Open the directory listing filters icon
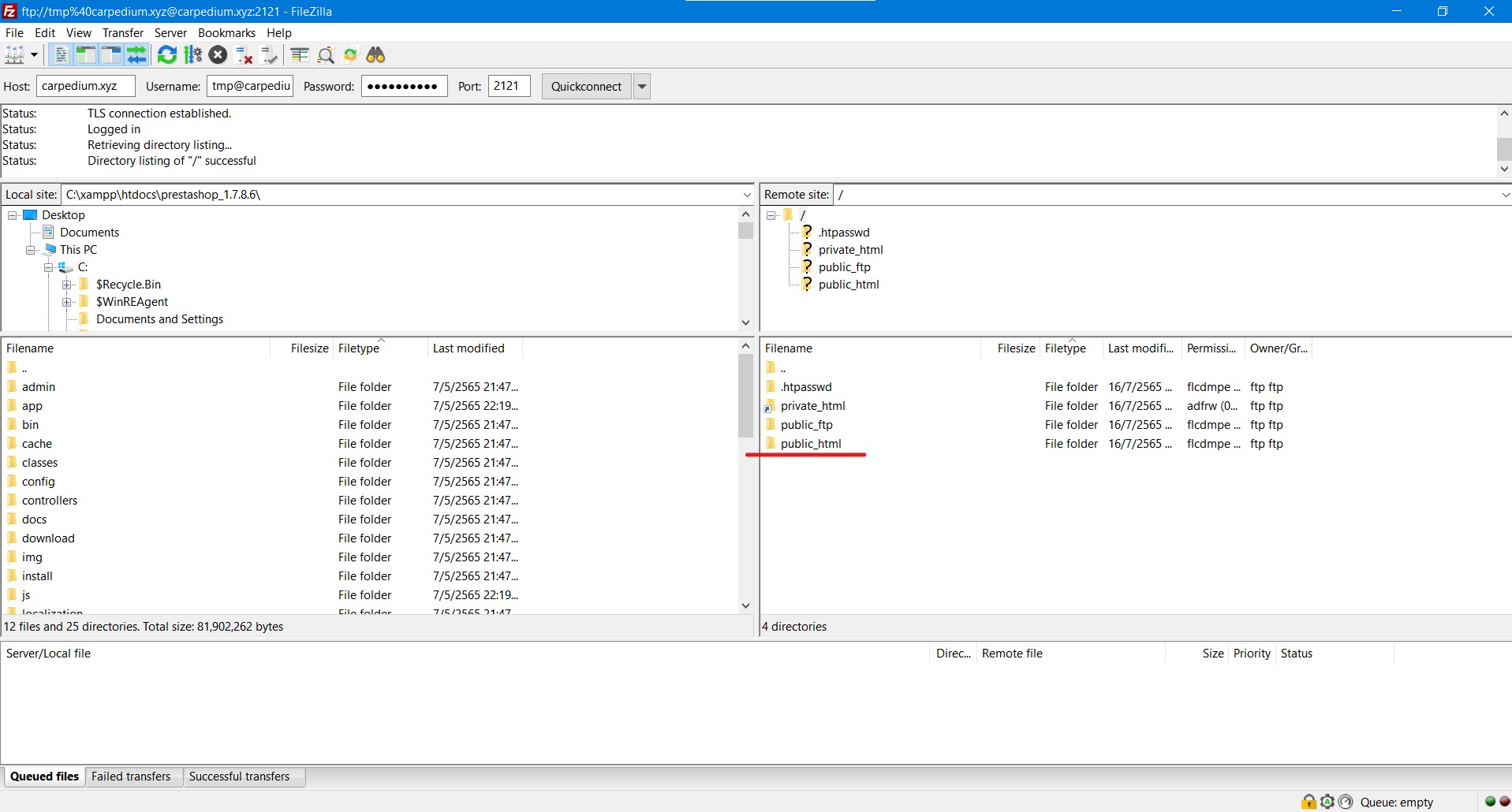 point(300,55)
